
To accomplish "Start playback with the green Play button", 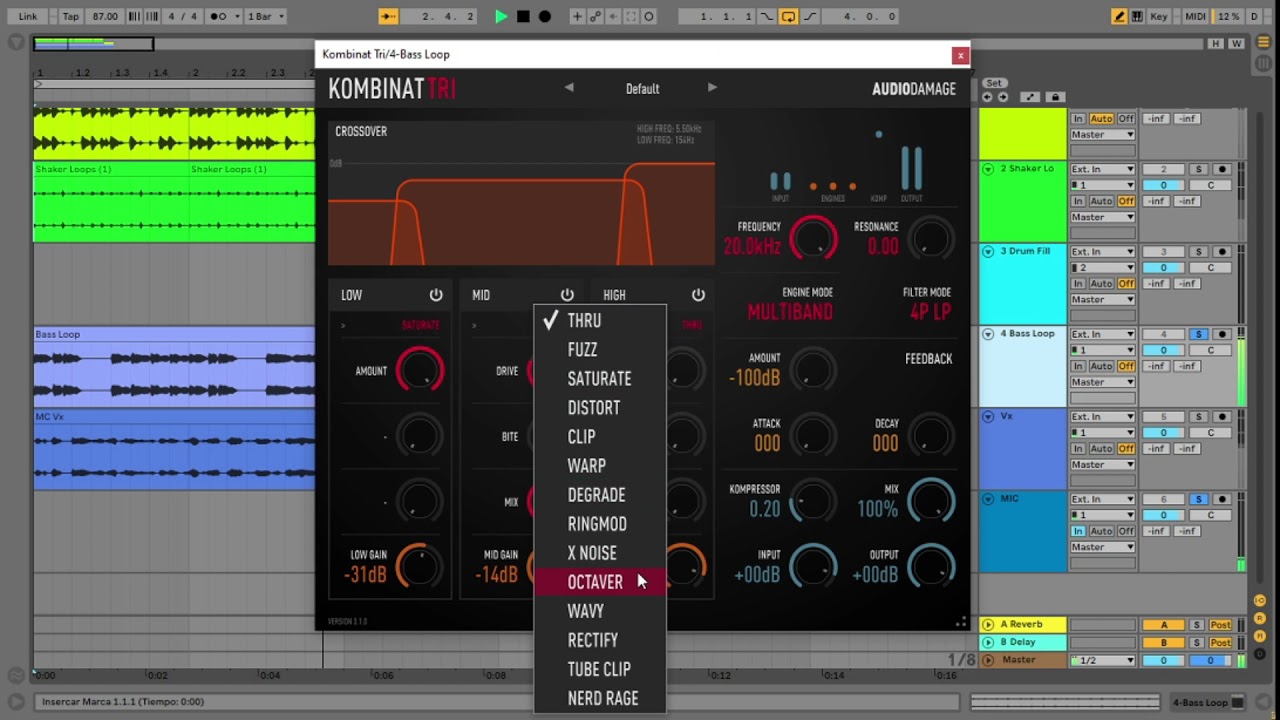I will click(501, 16).
